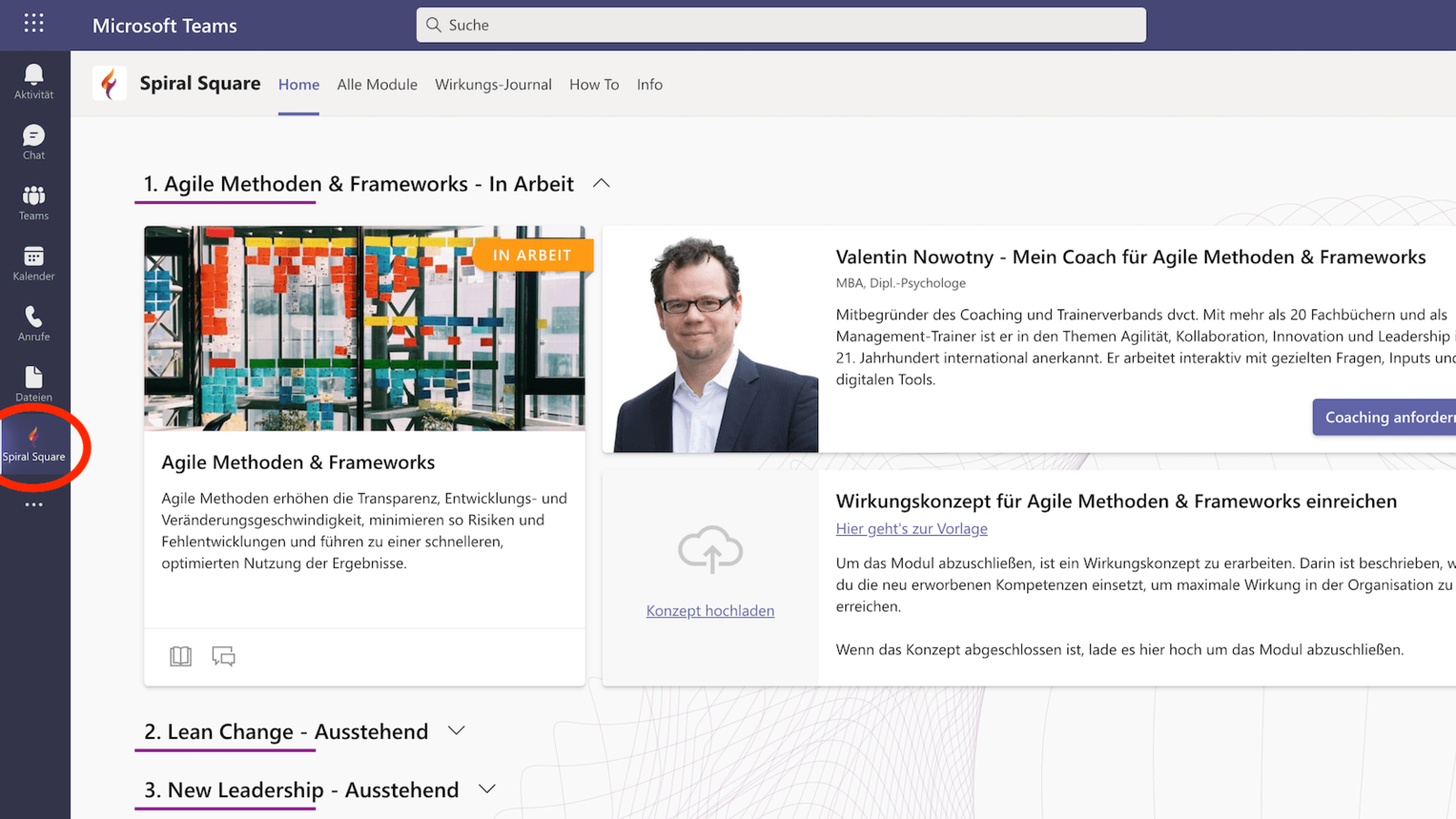Show more apps via ellipsis icon
1456x819 pixels.
coord(34,504)
